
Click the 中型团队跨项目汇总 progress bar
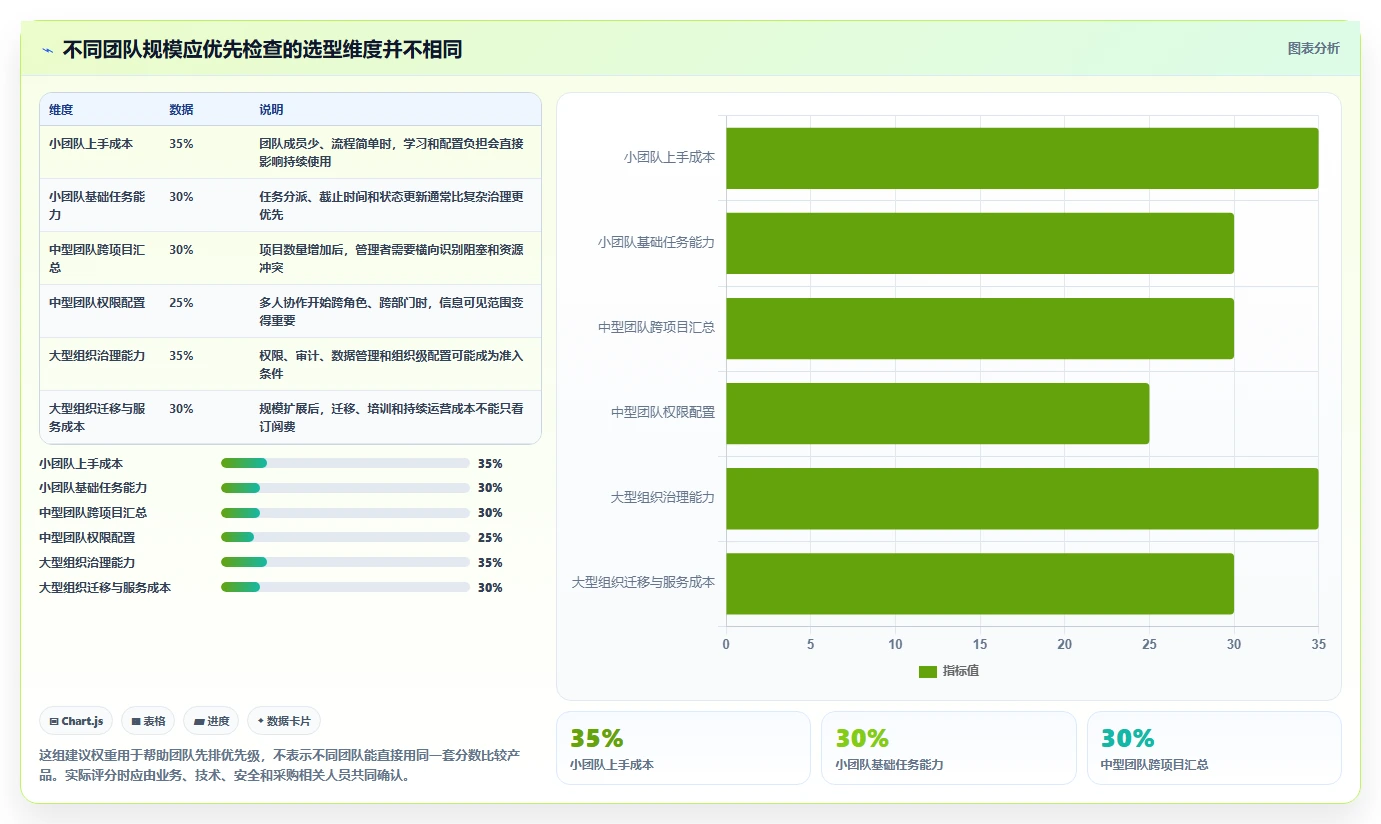[345, 512]
